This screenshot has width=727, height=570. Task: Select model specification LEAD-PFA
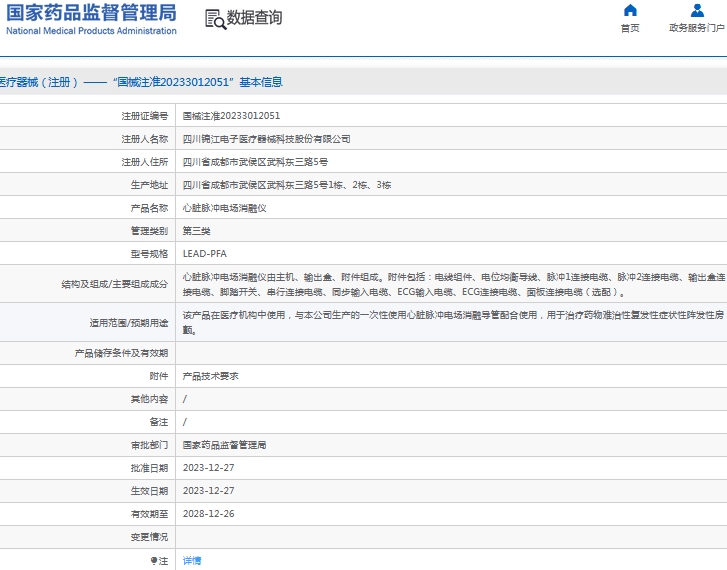tap(204, 254)
